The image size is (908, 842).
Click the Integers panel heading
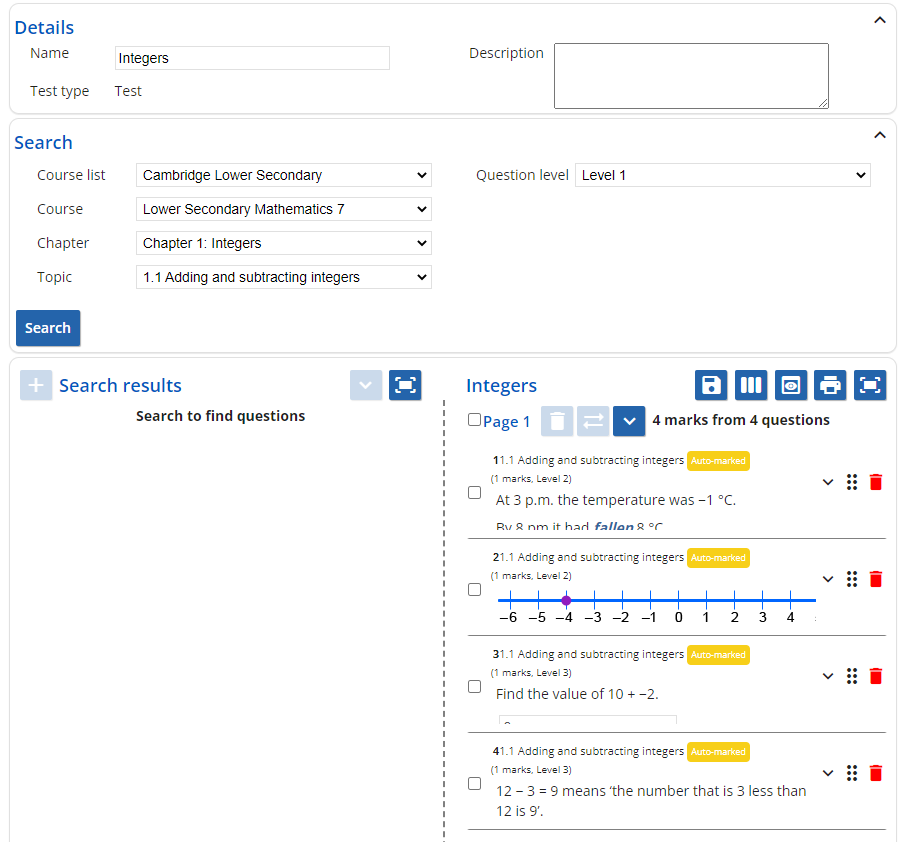click(501, 386)
